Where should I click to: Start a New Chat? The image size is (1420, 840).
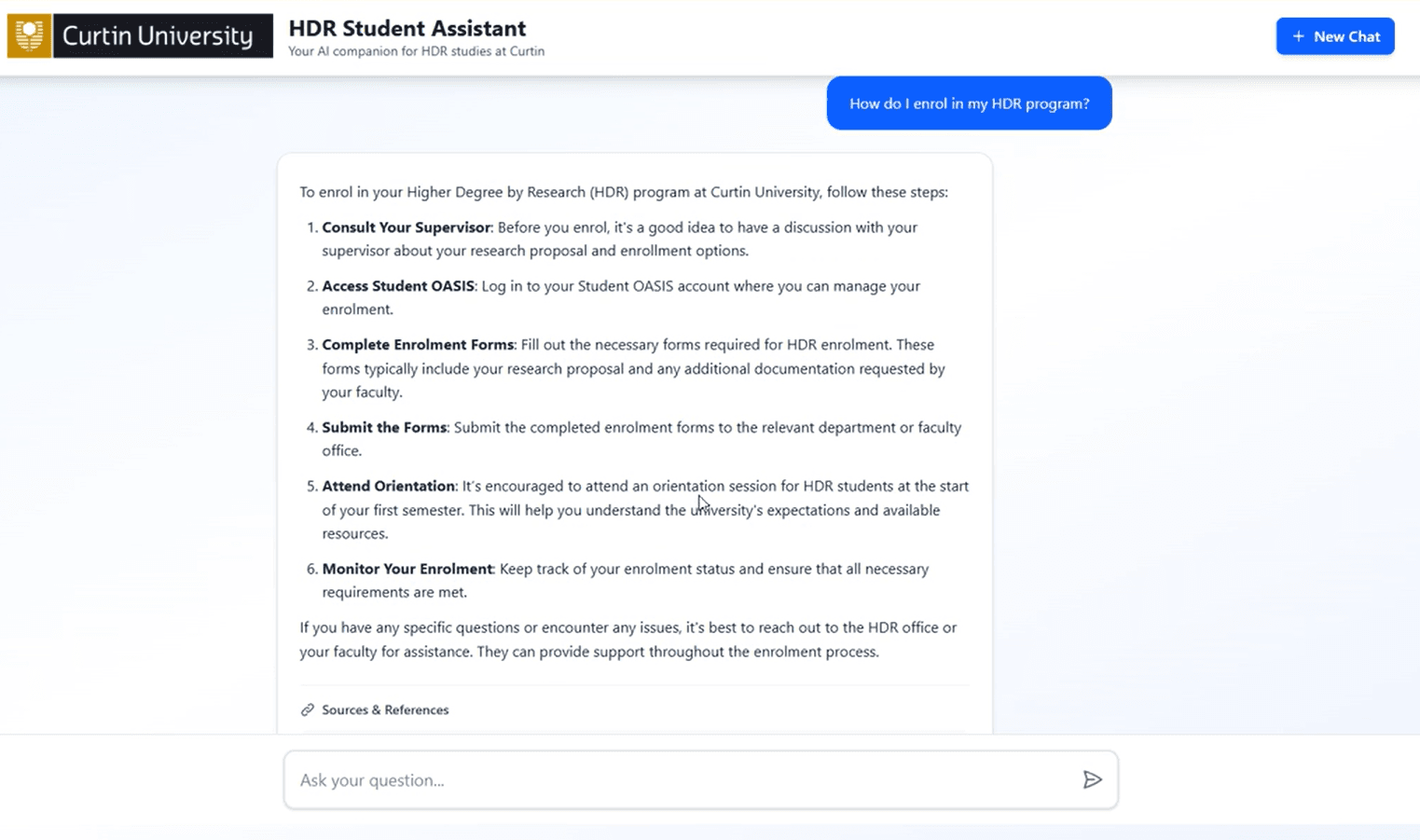(x=1335, y=36)
